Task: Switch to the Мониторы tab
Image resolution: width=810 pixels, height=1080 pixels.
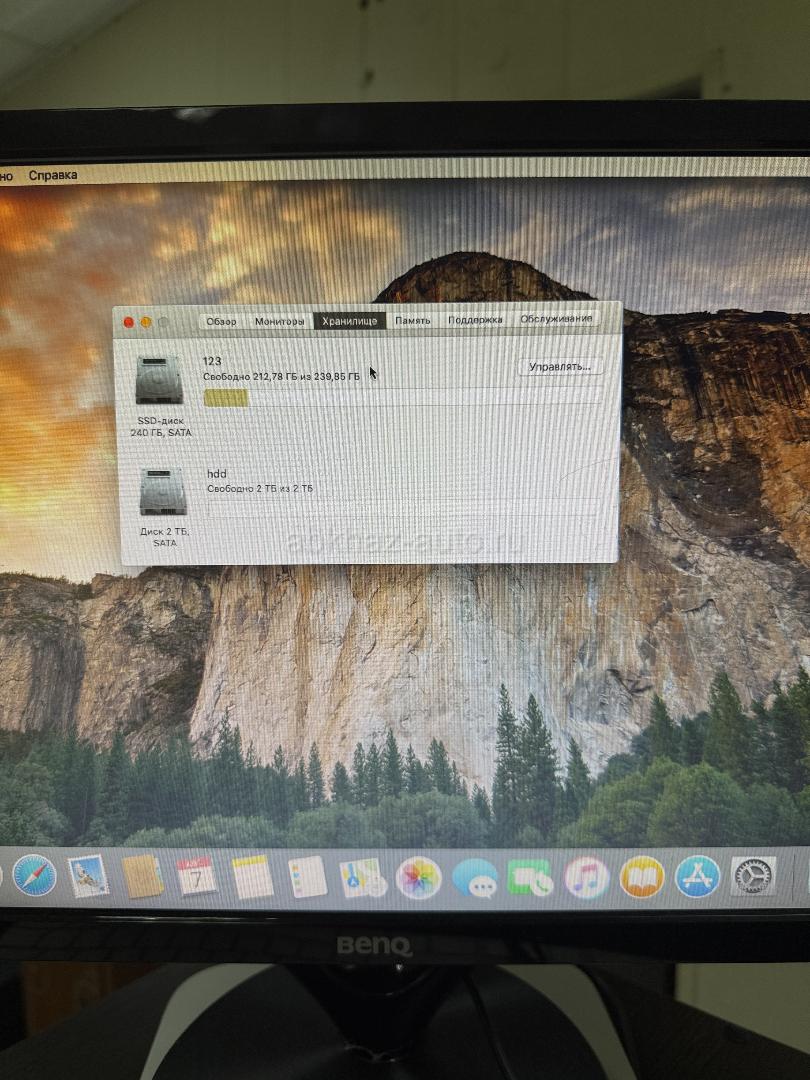Action: tap(279, 322)
